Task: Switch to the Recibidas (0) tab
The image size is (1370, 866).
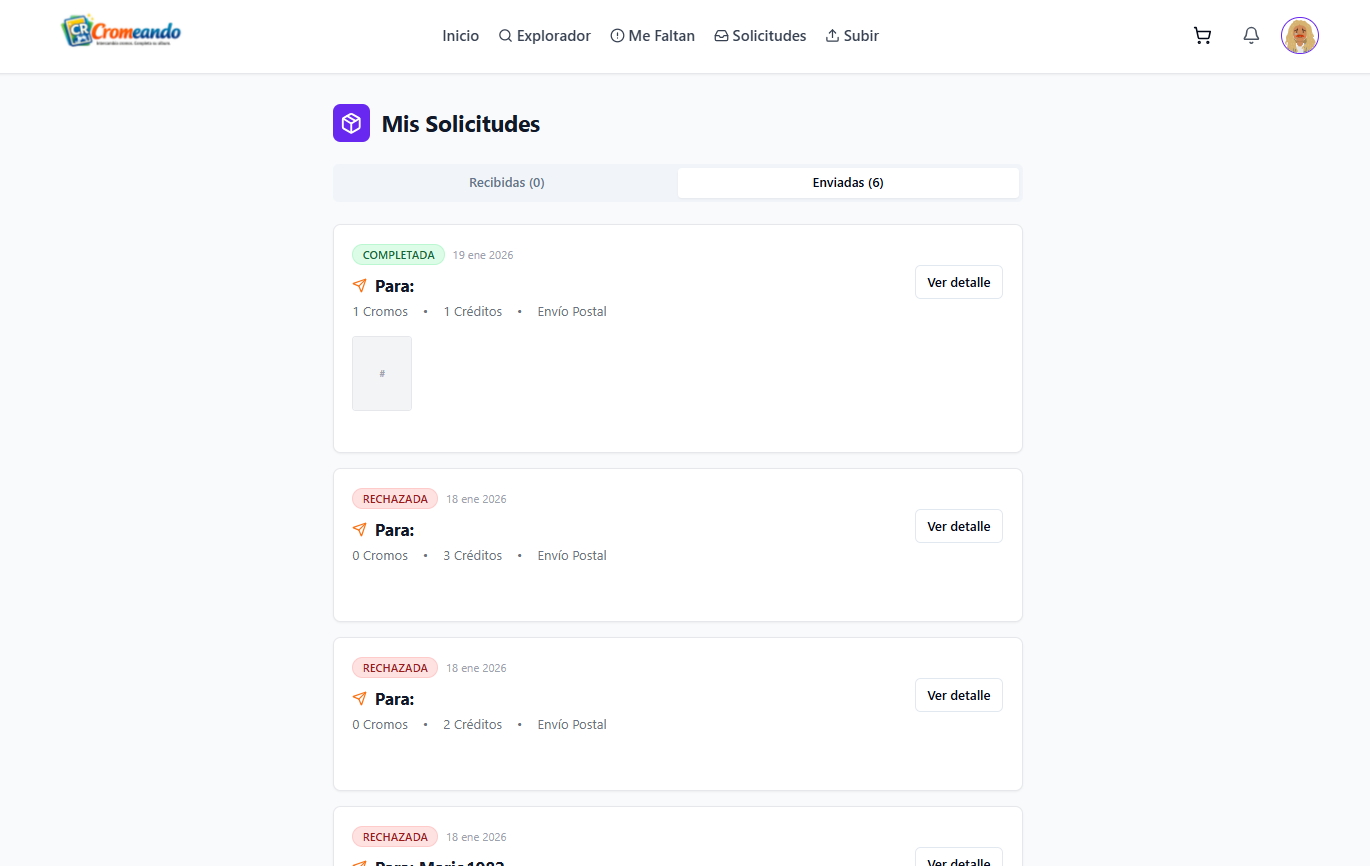Action: coord(506,183)
